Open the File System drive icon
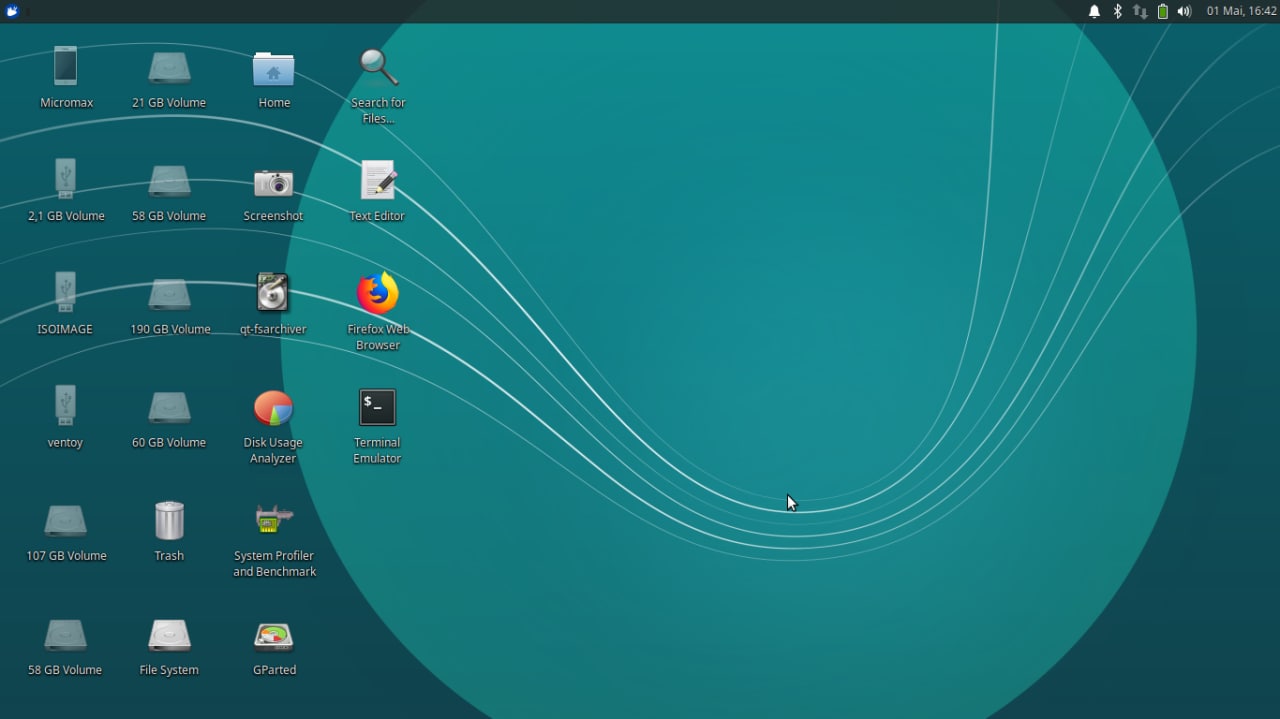The image size is (1280, 719). click(169, 634)
